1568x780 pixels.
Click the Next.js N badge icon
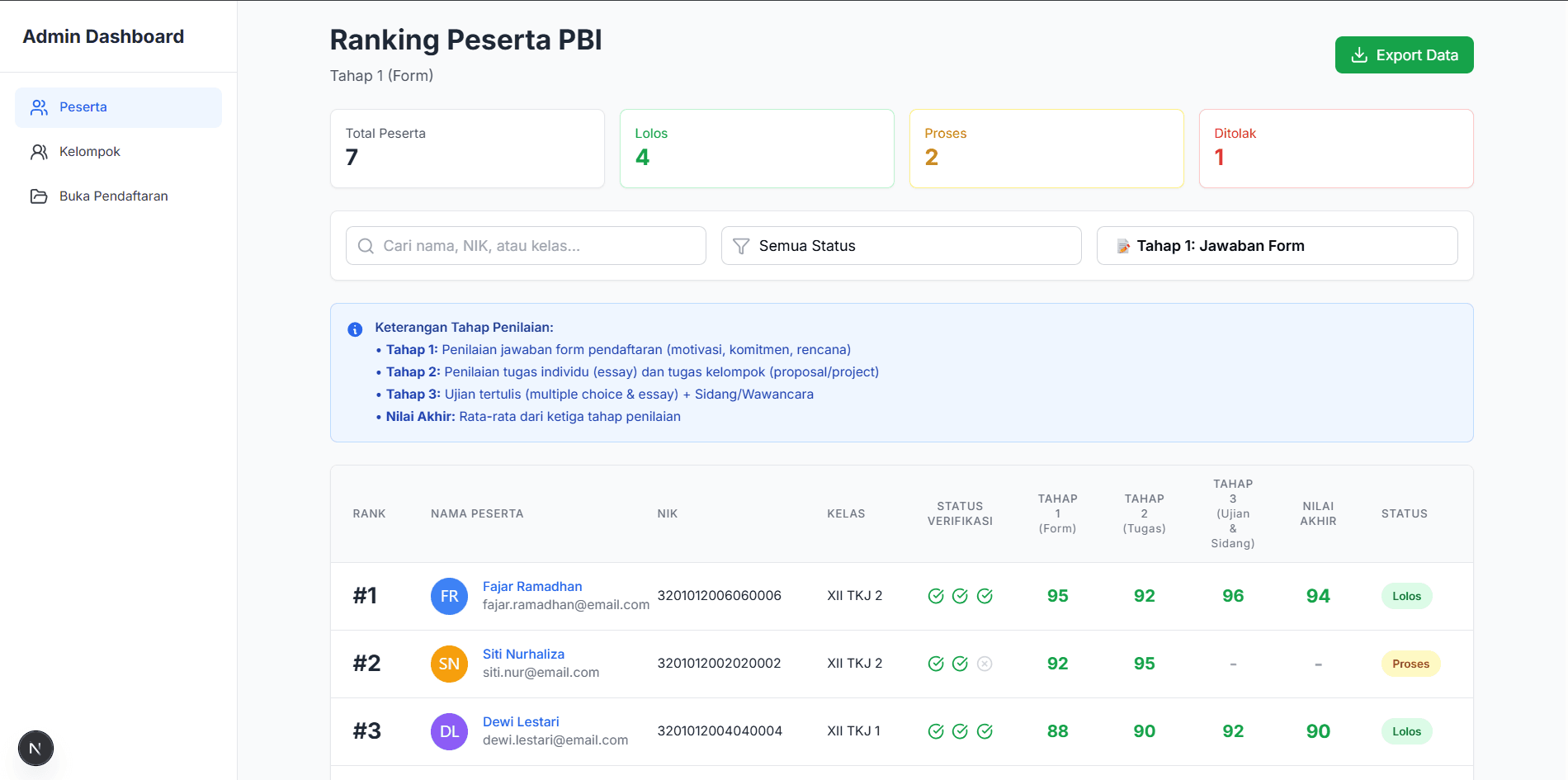35,749
